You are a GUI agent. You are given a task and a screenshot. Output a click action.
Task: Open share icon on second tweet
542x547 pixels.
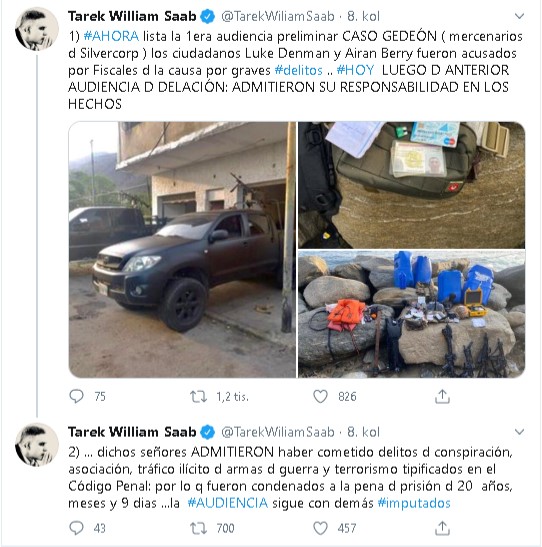(x=442, y=528)
